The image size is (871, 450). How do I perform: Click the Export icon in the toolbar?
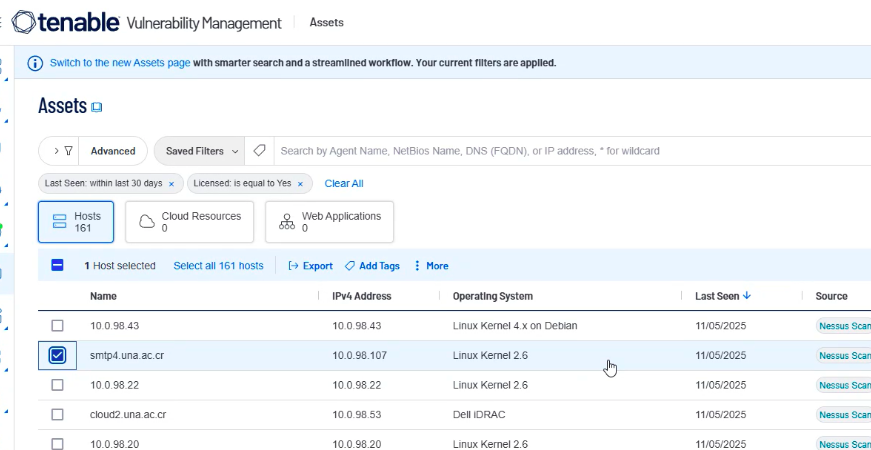pos(294,266)
